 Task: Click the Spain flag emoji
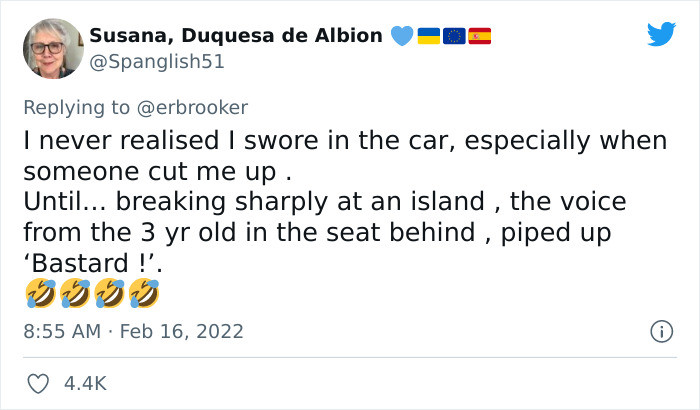click(480, 36)
